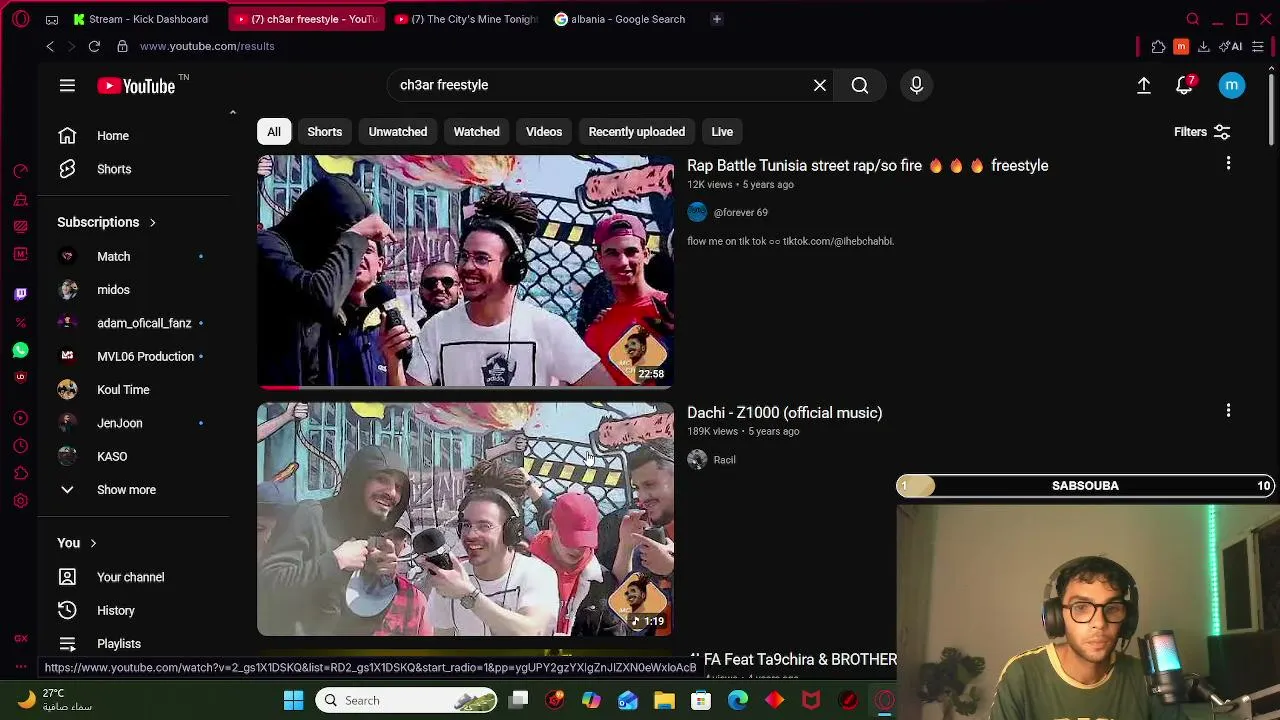Image resolution: width=1280 pixels, height=720 pixels.
Task: Open GX Limiter speedometer in Opera sidebar
Action: 20,171
